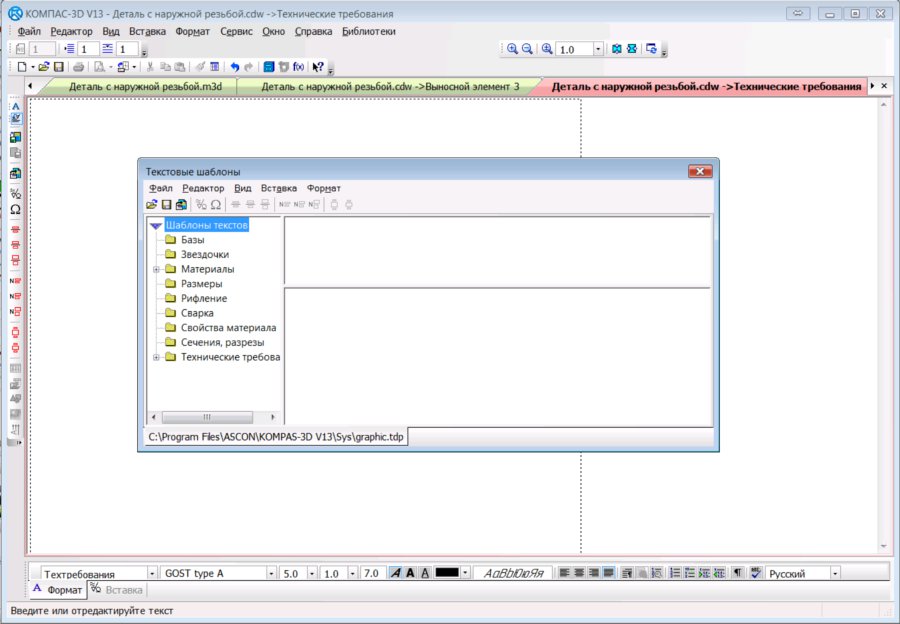Click the text 'A' icon atop left sidebar

tap(15, 106)
